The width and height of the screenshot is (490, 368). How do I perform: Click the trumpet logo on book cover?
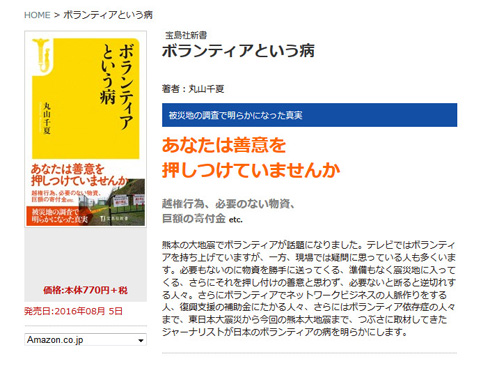point(42,56)
